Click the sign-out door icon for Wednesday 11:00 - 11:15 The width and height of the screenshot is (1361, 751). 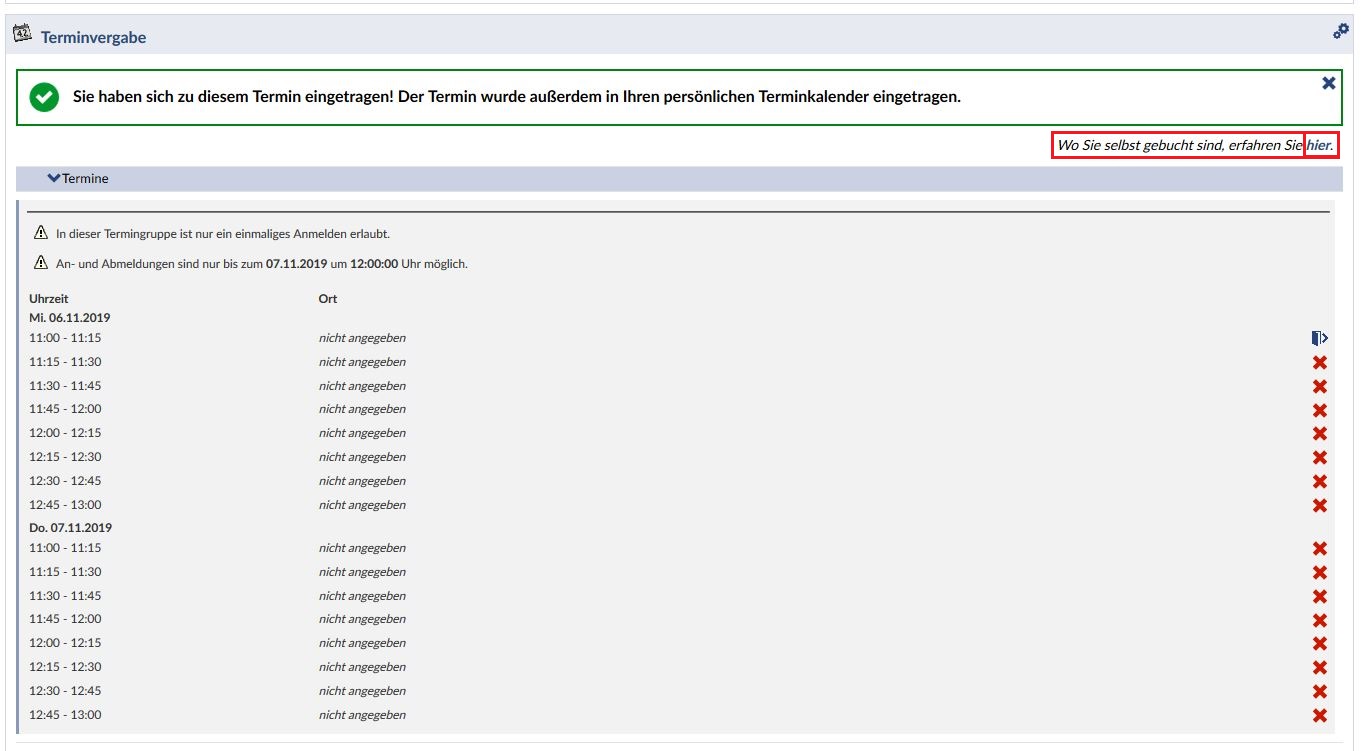coord(1319,338)
